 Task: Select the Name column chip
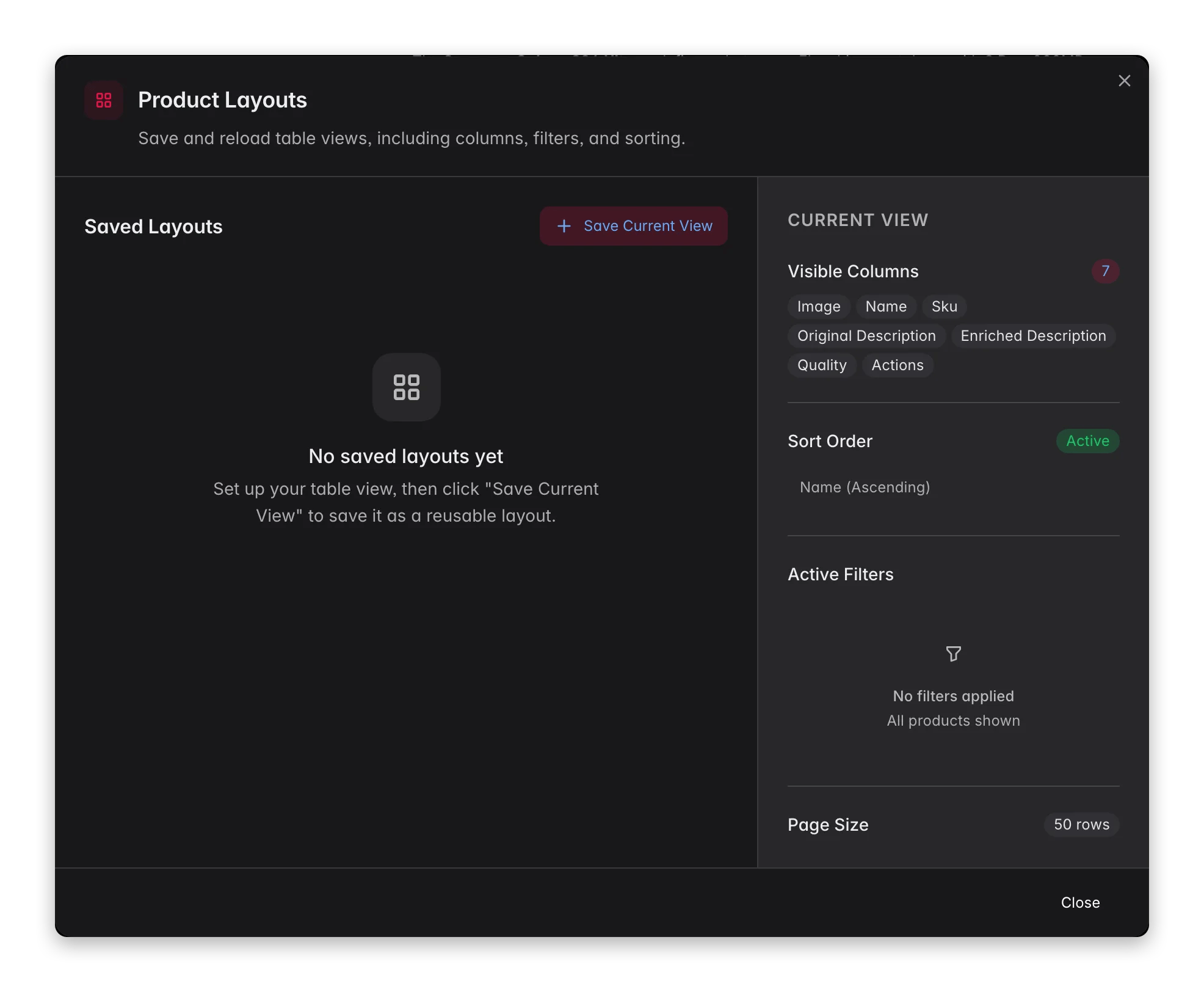[886, 307]
